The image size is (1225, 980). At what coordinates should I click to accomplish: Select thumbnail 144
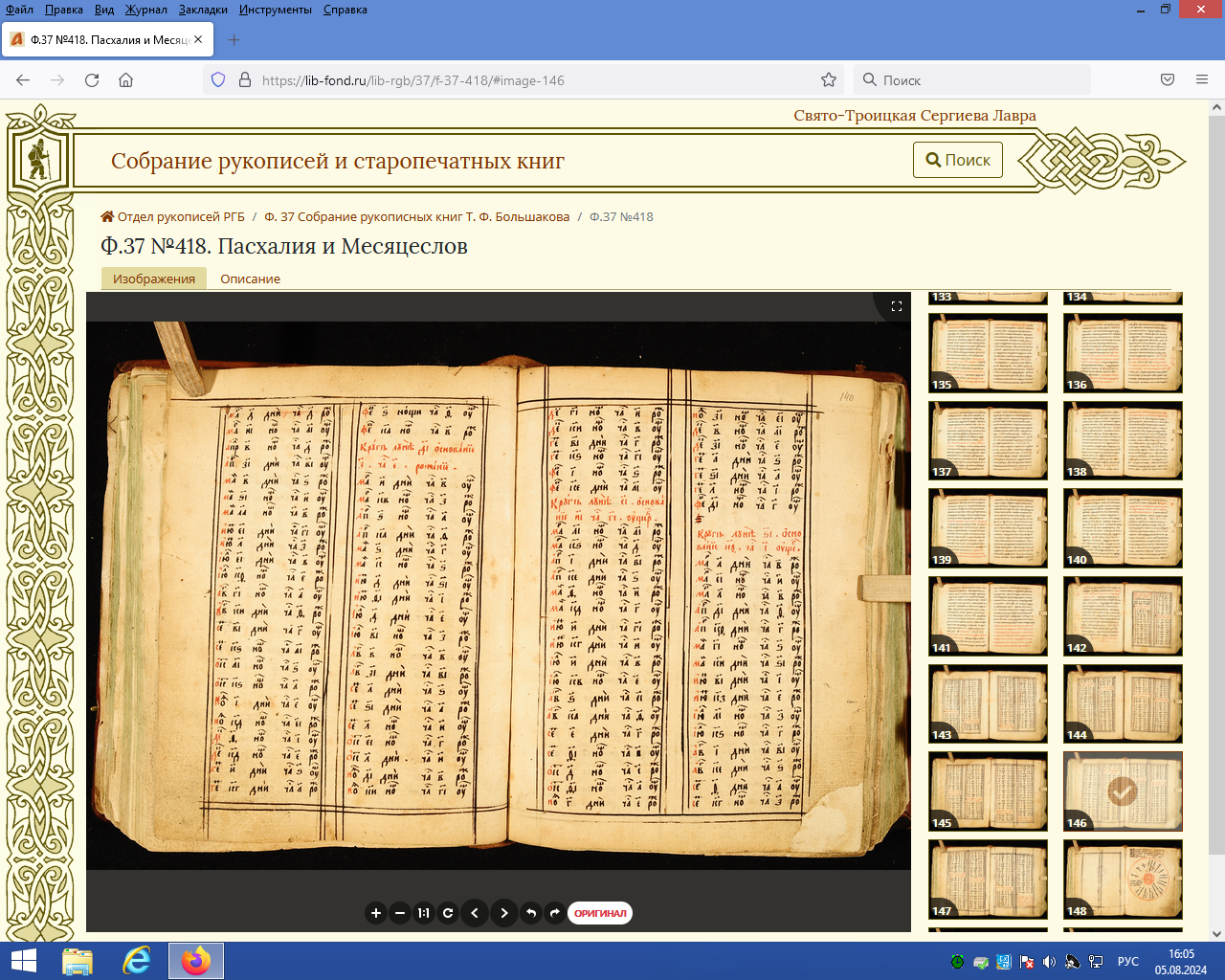[x=1123, y=703]
